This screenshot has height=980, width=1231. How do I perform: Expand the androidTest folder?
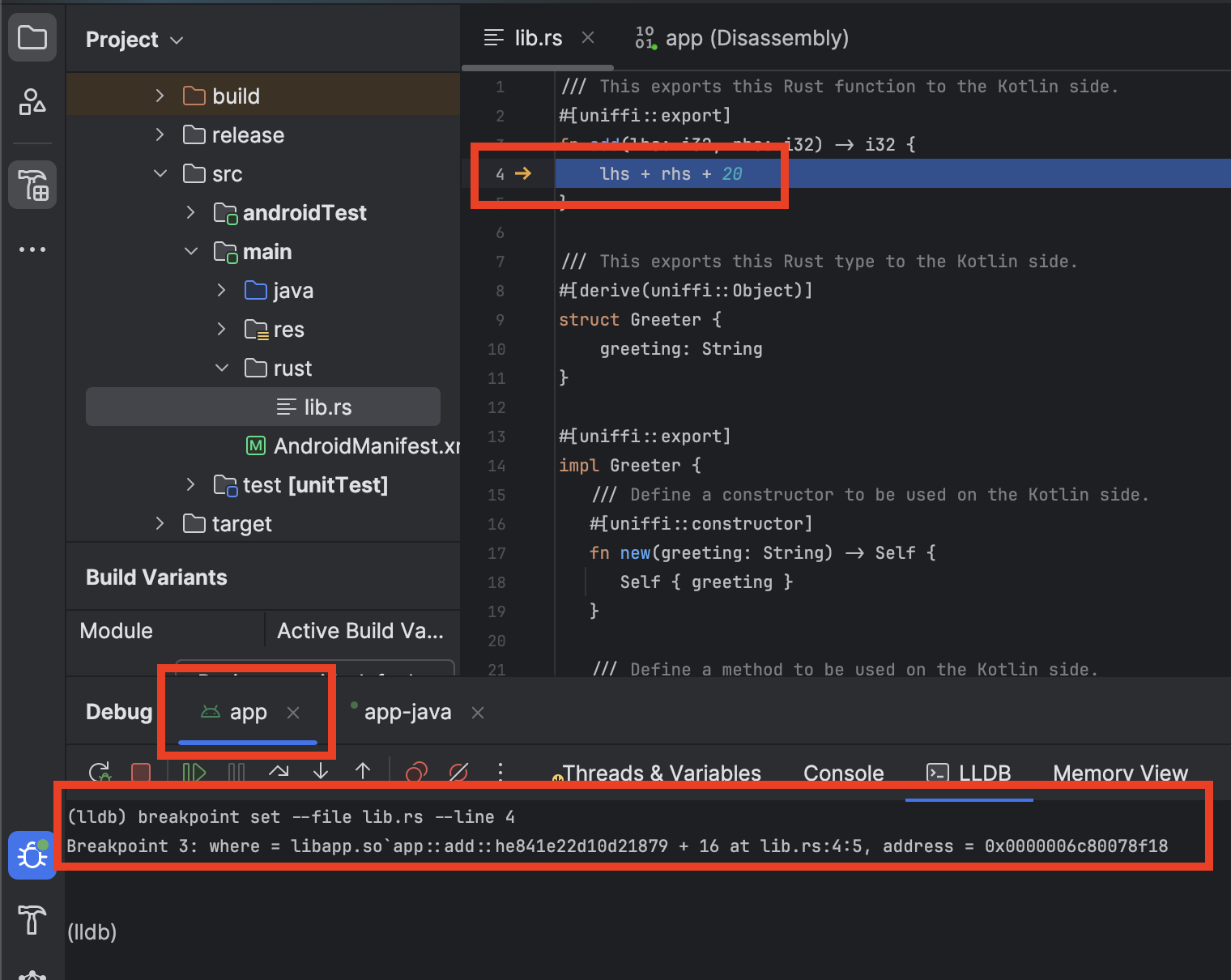click(x=190, y=212)
